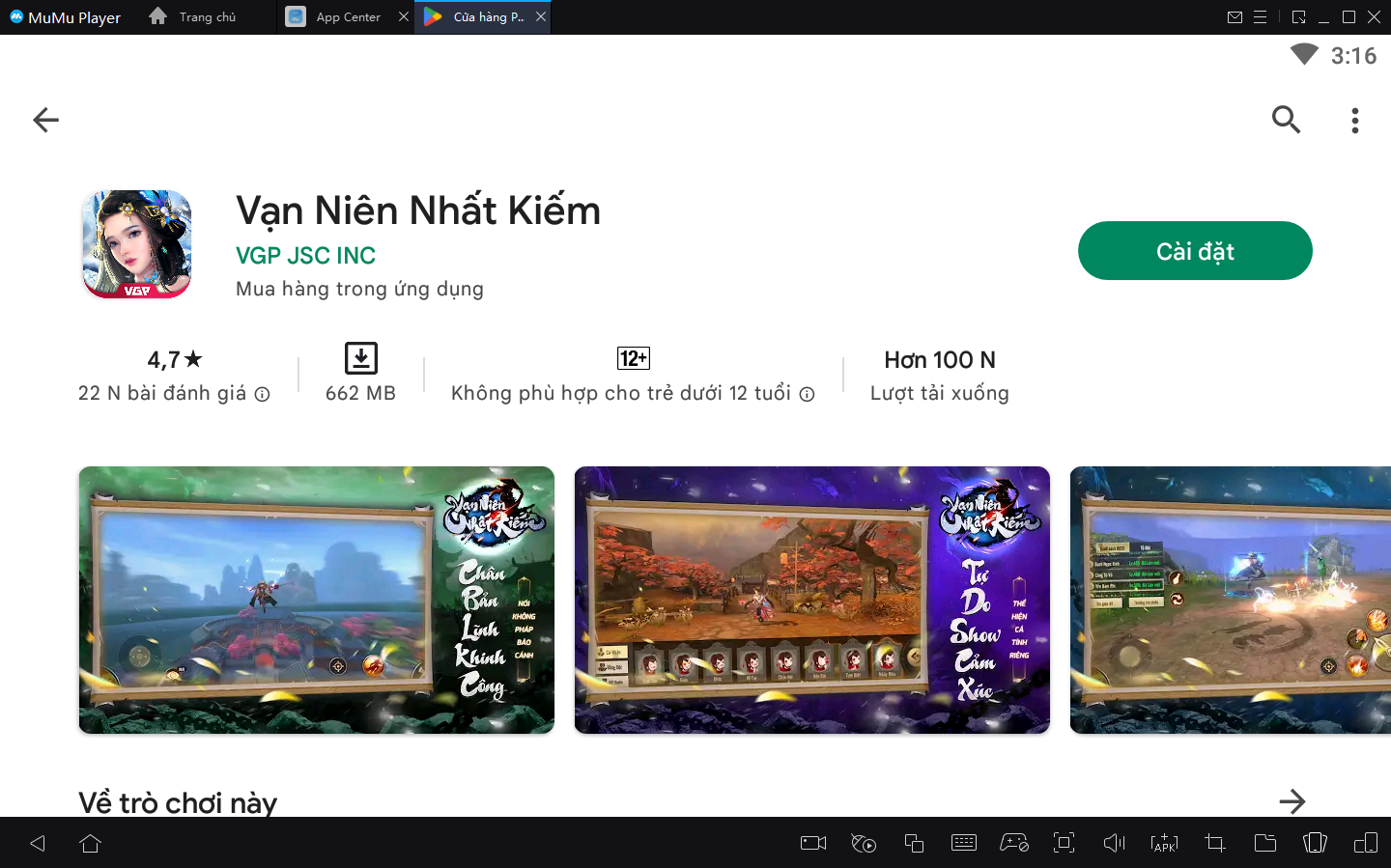Image resolution: width=1391 pixels, height=868 pixels.
Task: Switch to the App Center tab
Action: pos(347,17)
